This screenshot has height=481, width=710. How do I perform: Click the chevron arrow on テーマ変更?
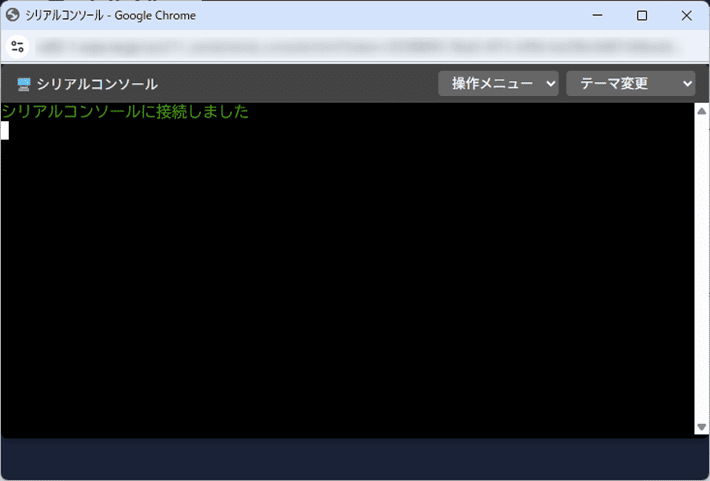point(686,84)
